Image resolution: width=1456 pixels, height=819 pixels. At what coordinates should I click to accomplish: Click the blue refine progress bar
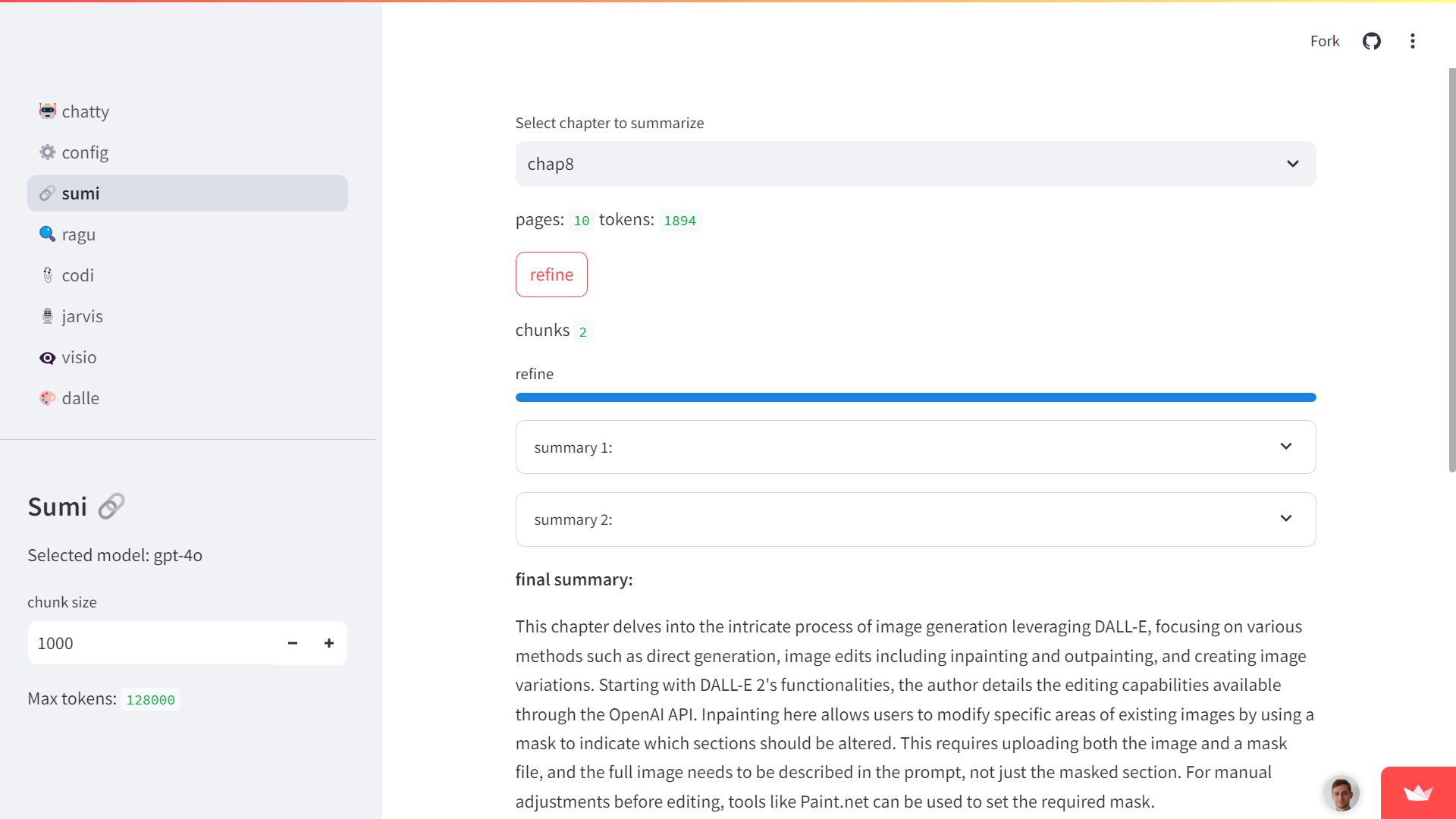tap(915, 397)
